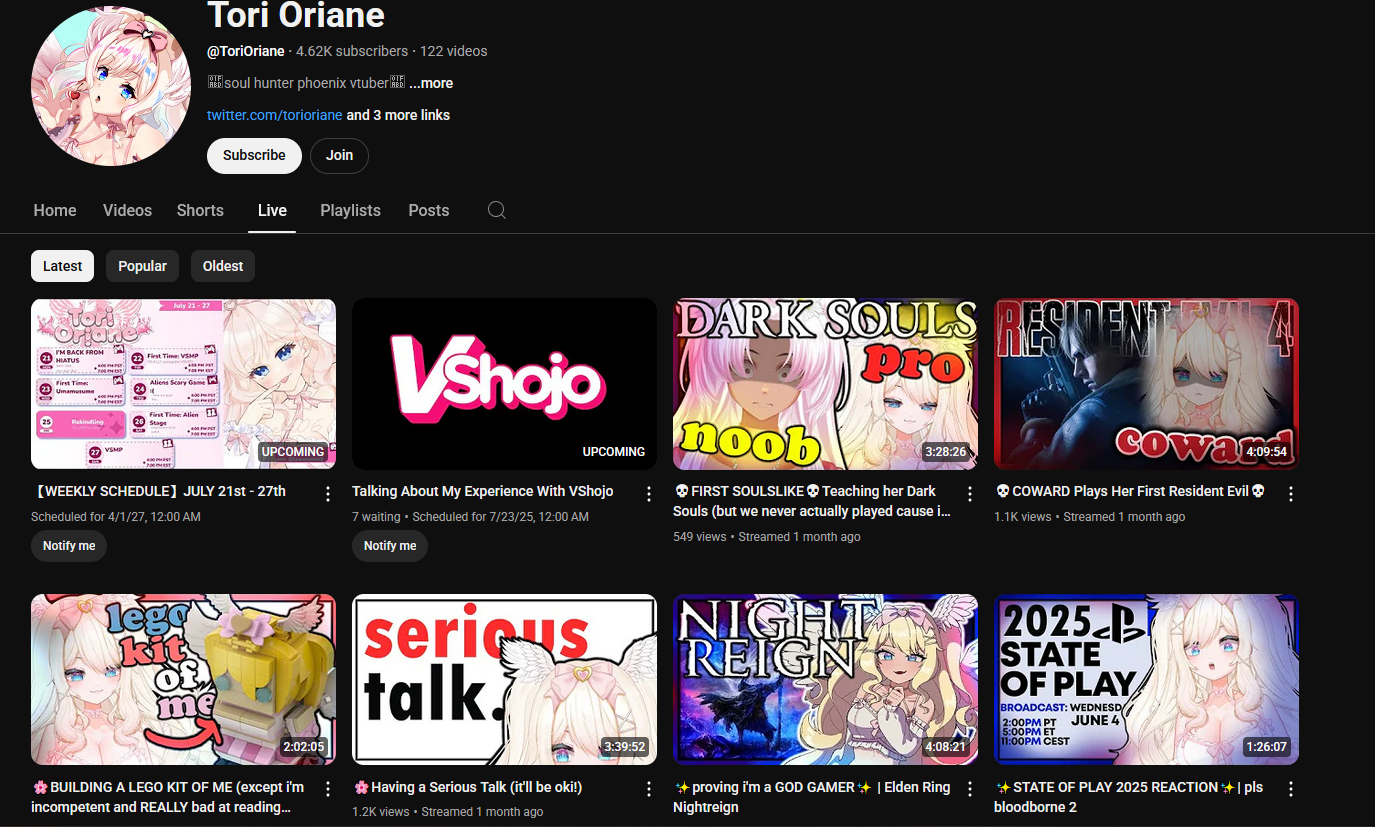Open the Posts tab

click(428, 210)
